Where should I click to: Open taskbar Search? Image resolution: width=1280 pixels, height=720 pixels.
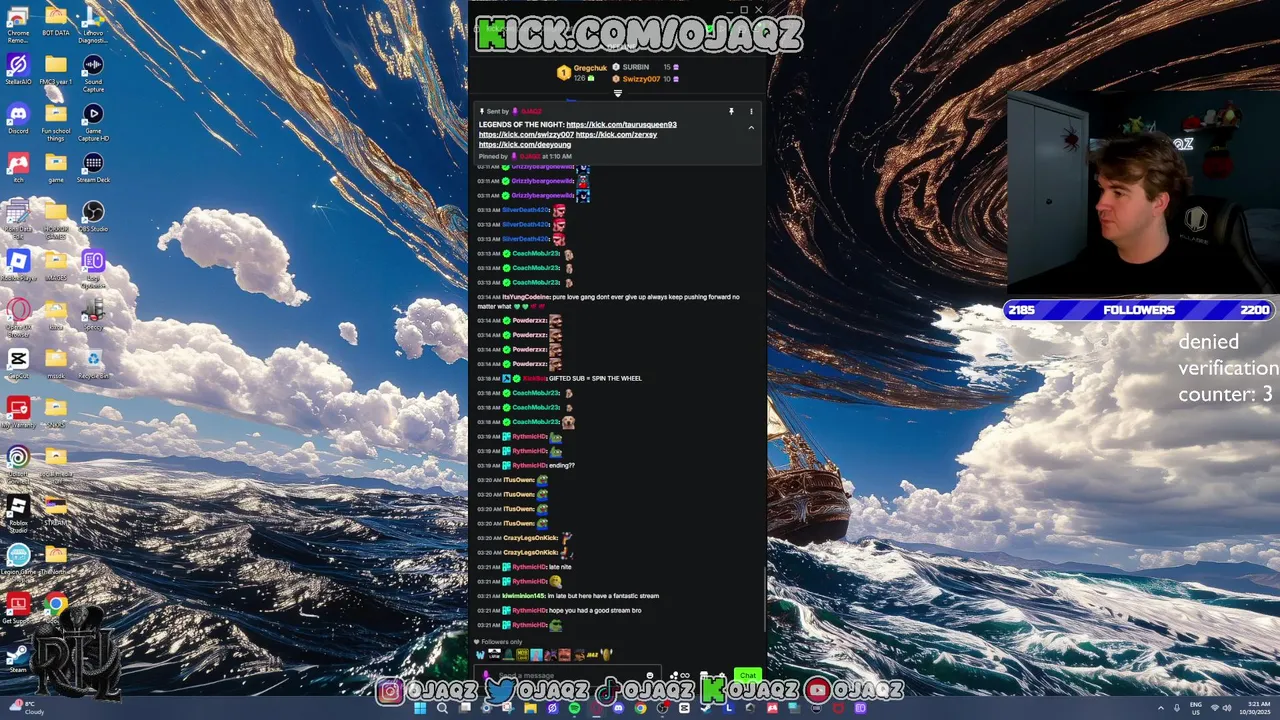tap(442, 708)
